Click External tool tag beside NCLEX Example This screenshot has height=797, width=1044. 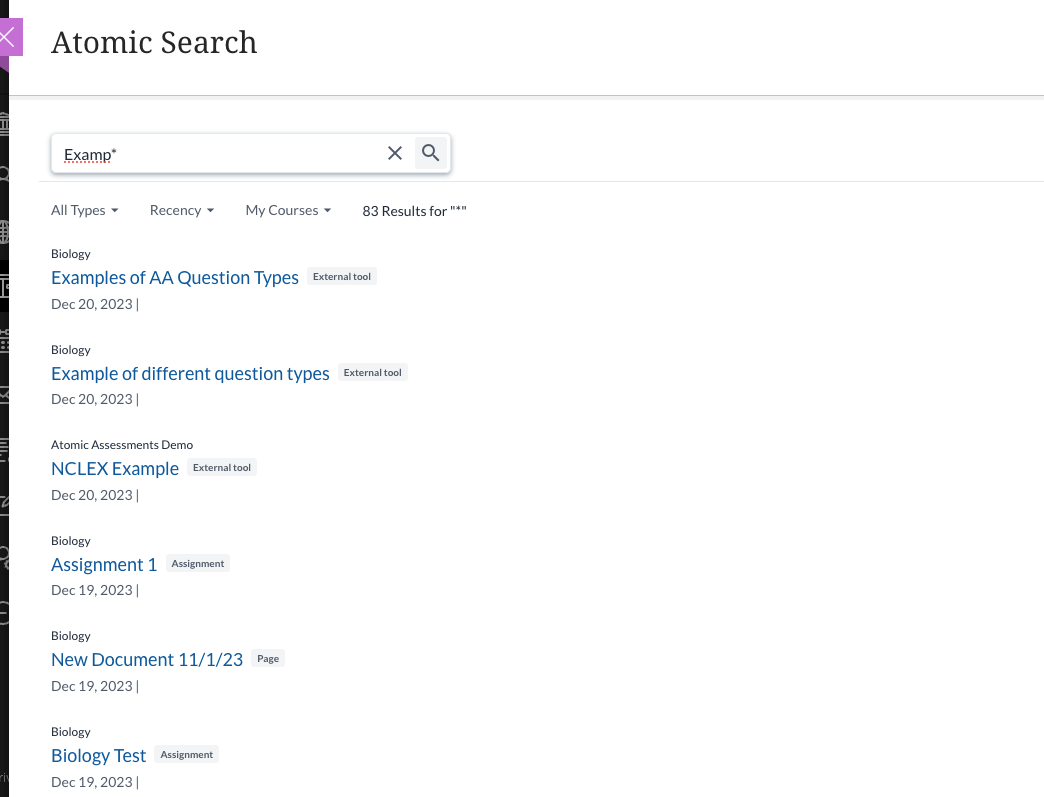[x=222, y=468]
